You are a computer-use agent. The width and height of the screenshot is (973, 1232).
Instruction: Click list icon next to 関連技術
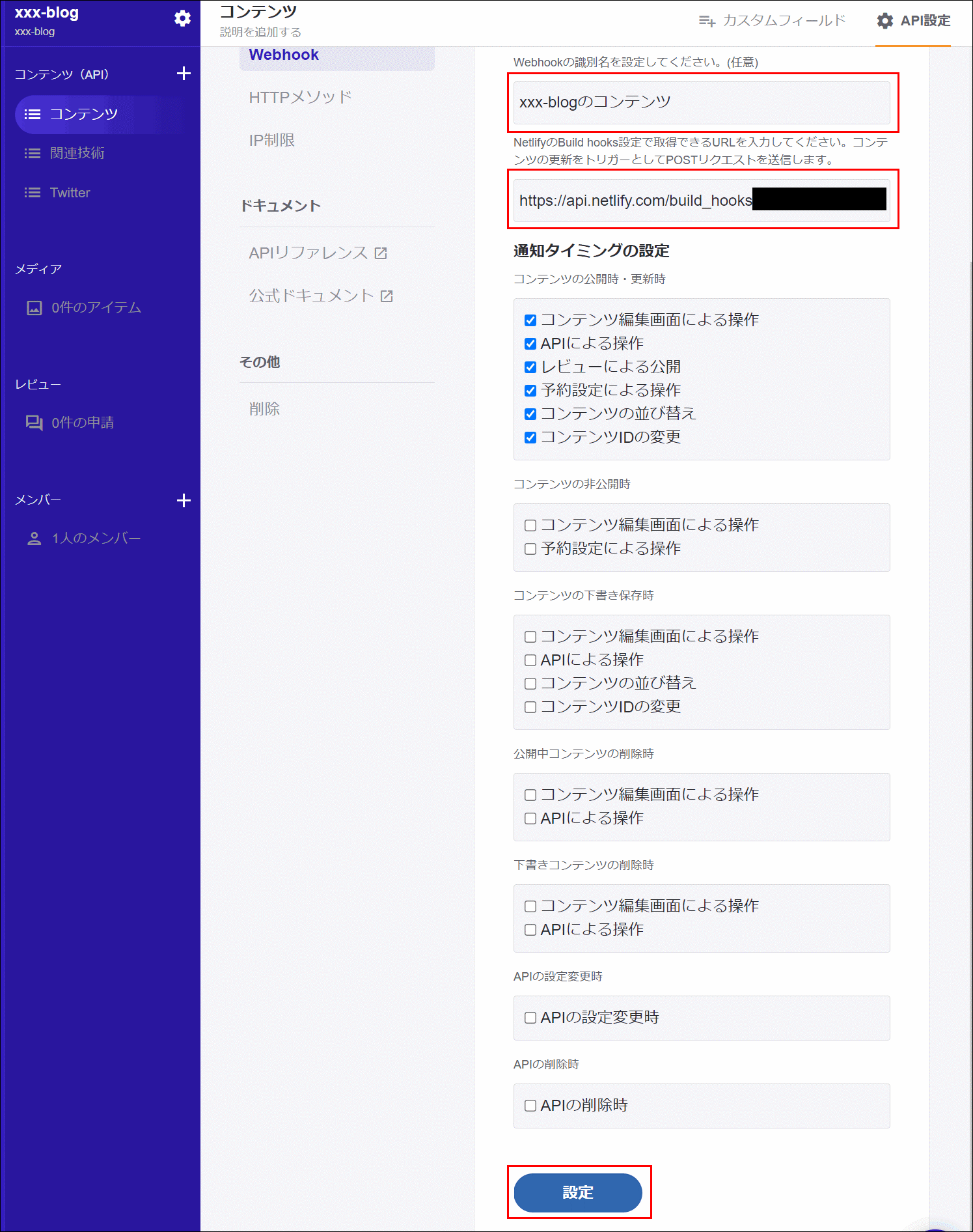tap(33, 153)
